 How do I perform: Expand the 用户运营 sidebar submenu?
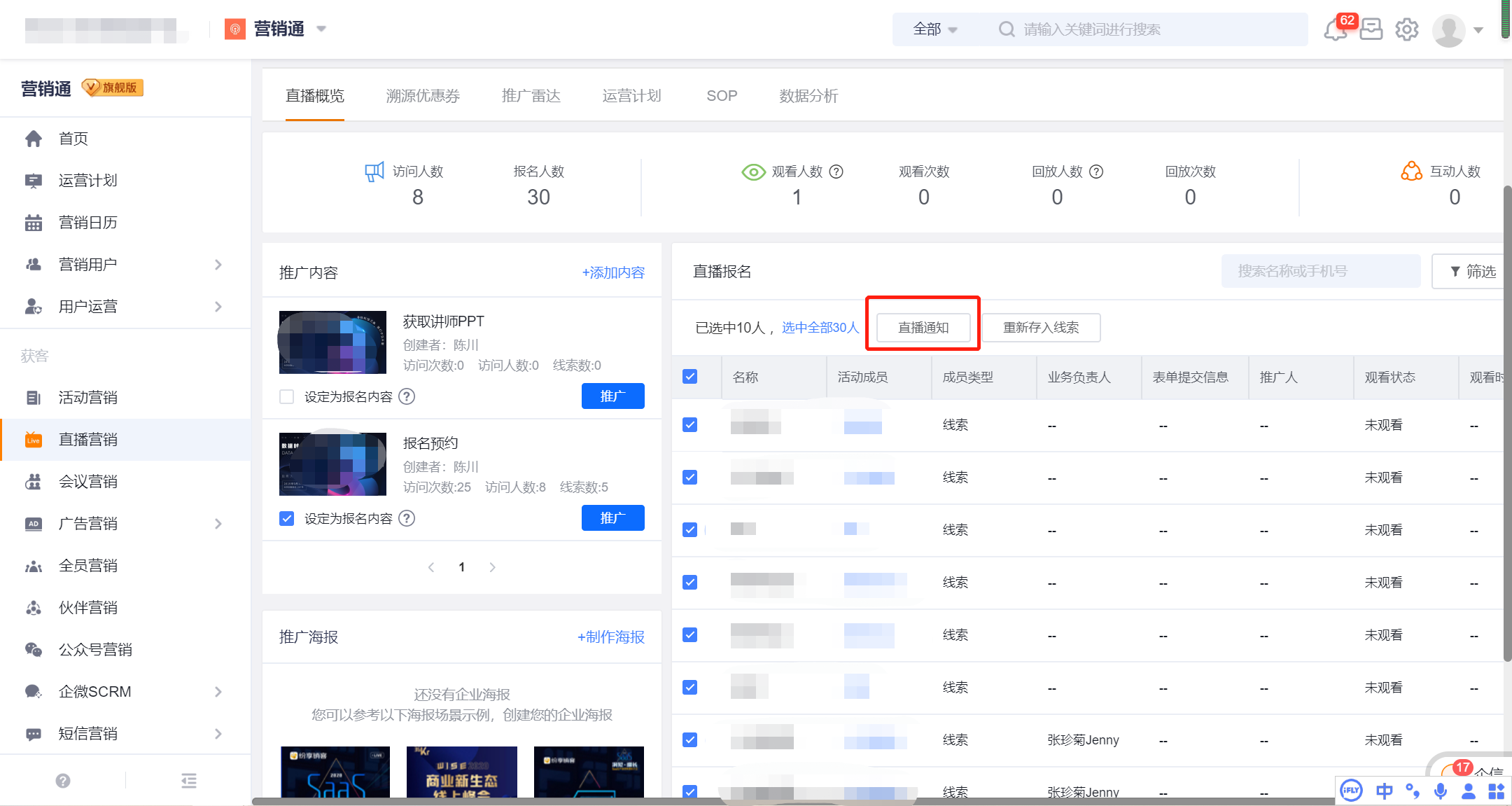point(218,307)
